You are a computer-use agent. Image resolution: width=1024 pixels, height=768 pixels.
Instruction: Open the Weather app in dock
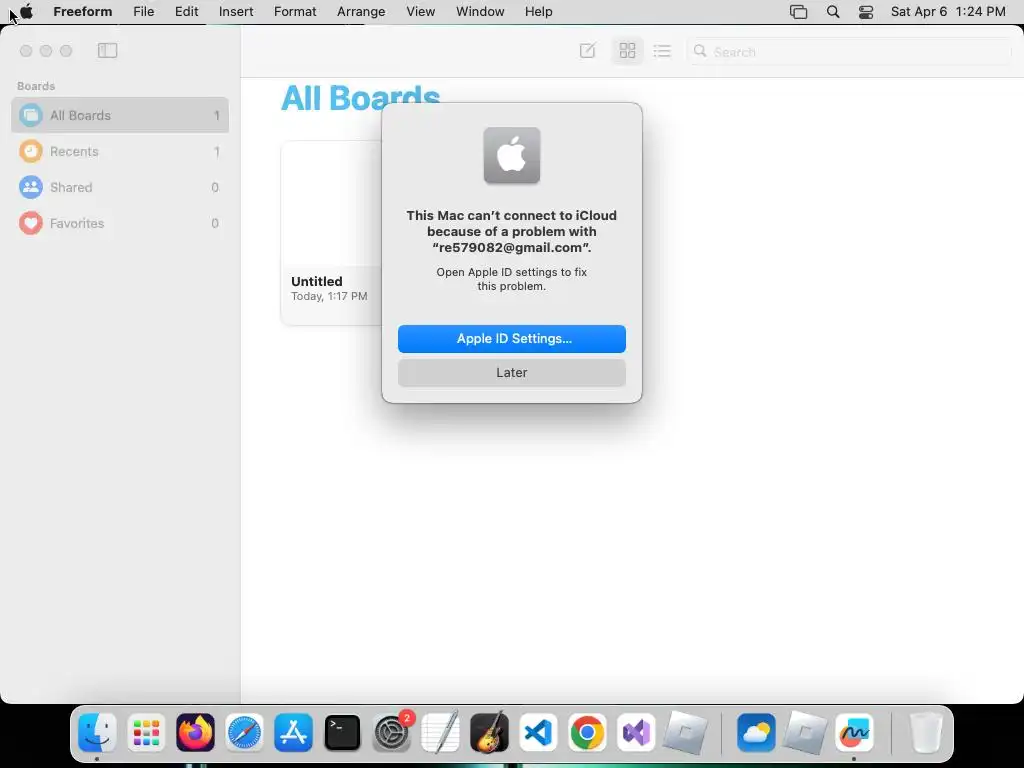tap(756, 732)
